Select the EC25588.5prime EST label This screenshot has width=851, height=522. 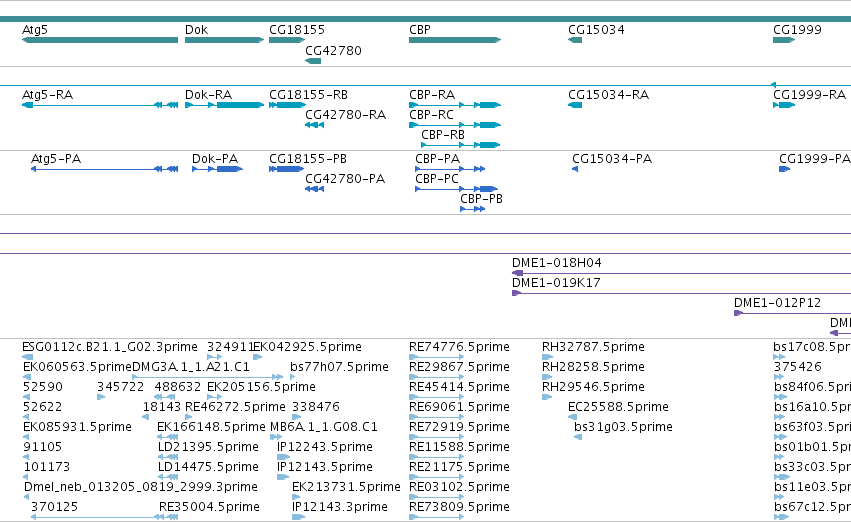[618, 407]
